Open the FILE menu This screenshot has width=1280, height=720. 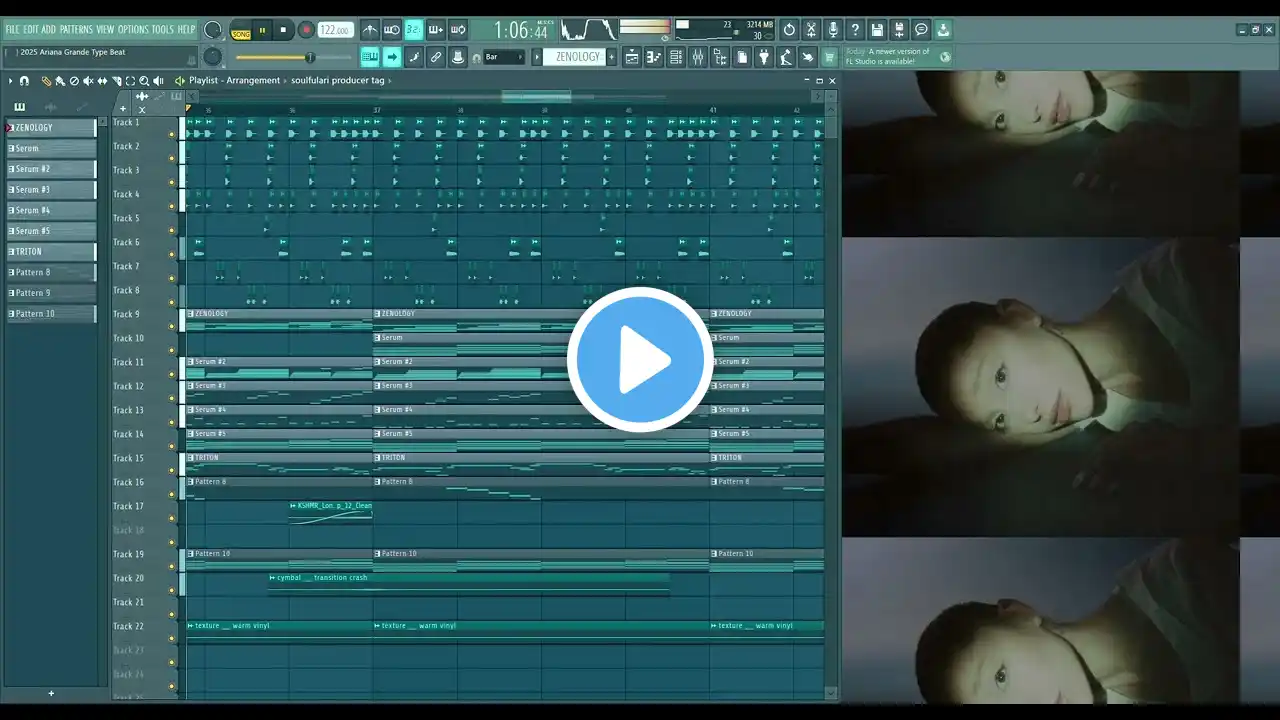(x=13, y=30)
